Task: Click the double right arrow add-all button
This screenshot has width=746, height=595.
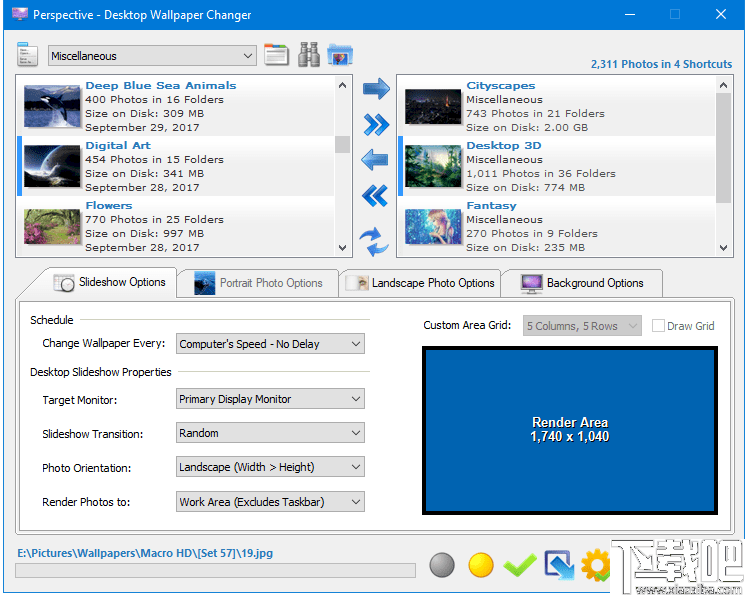Action: coord(375,125)
